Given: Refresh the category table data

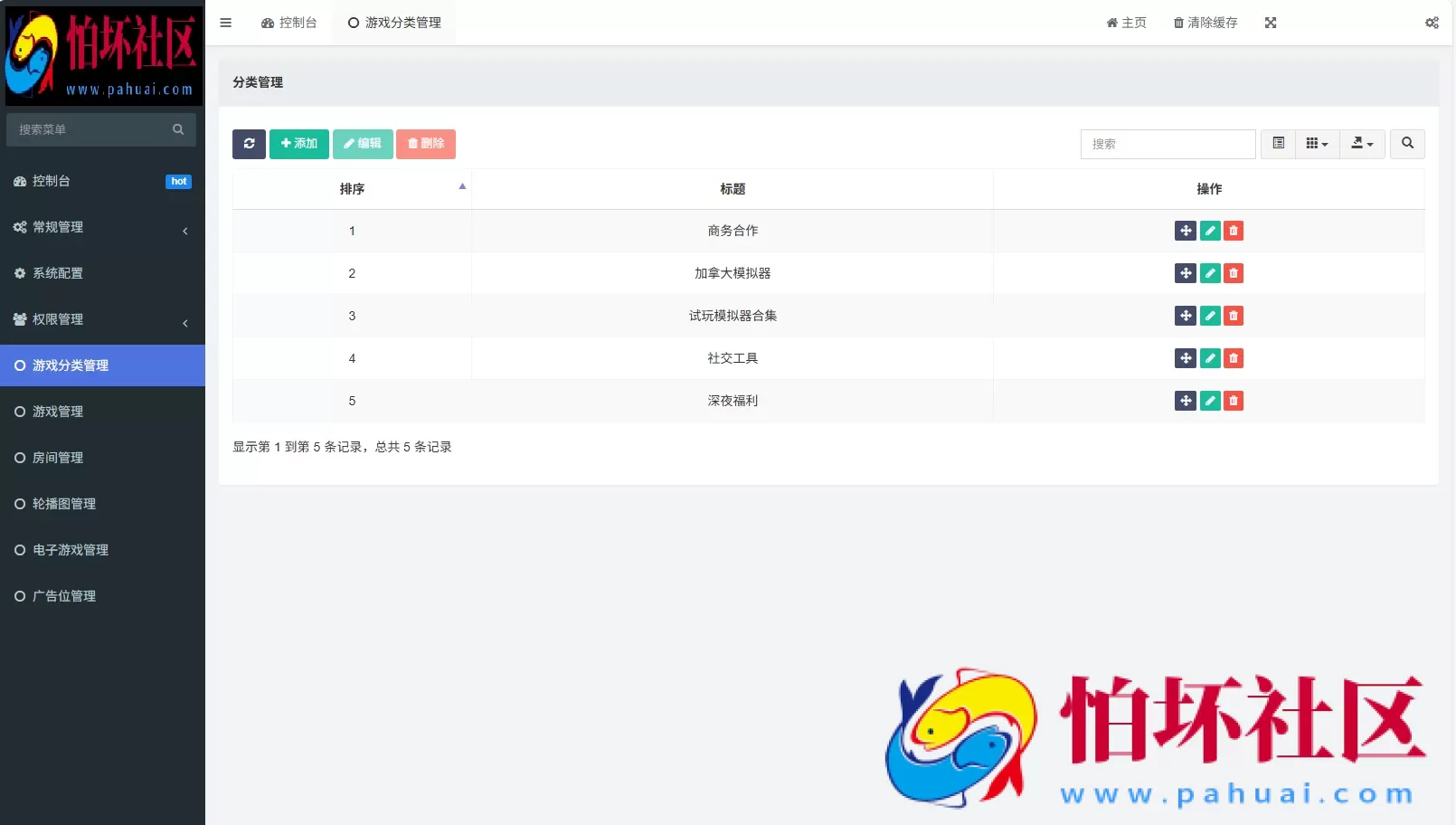Looking at the screenshot, I should [249, 144].
